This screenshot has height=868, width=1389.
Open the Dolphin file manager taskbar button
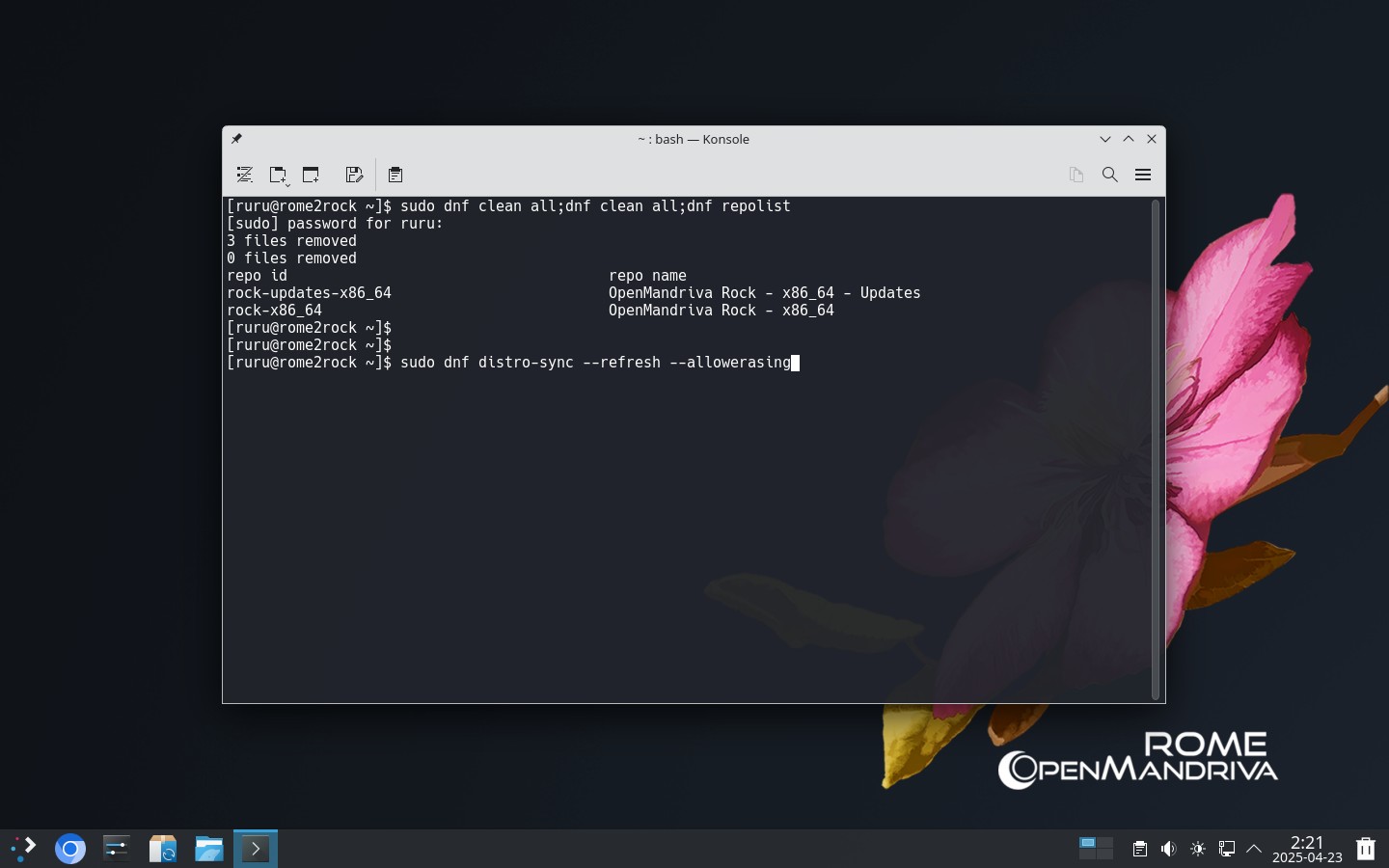[x=209, y=849]
